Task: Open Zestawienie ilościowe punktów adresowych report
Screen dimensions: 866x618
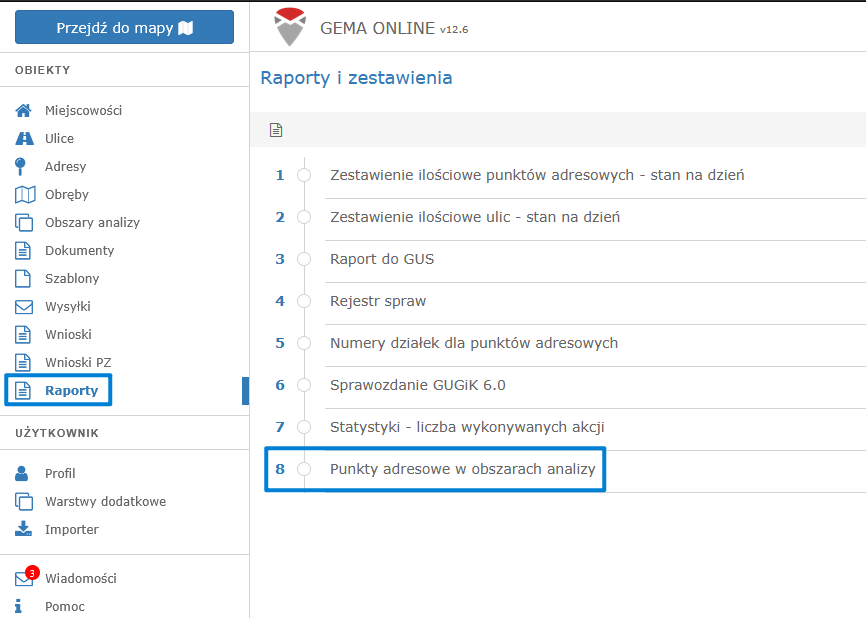Action: 537,175
